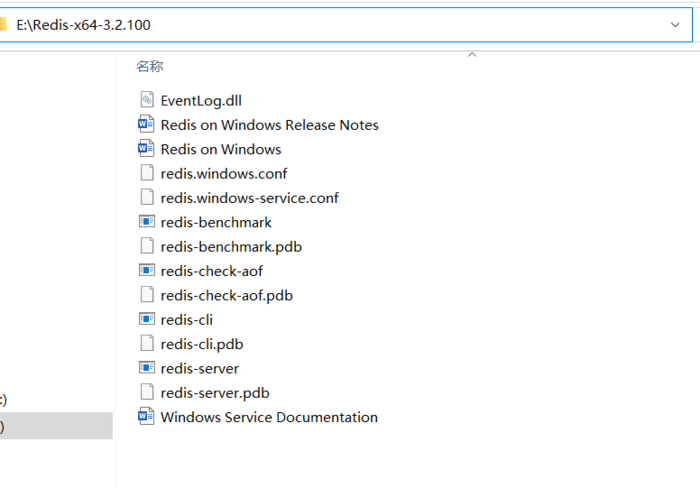
Task: Select the redis-cli application name
Action: [186, 320]
